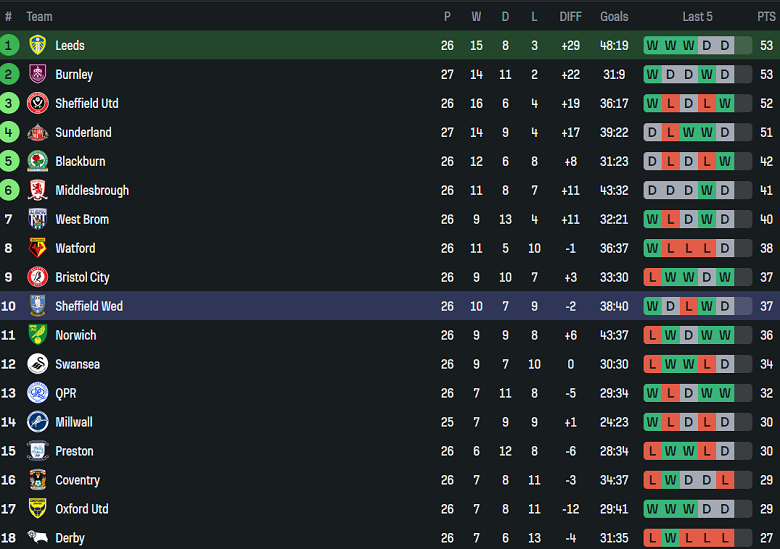Click the Sunderland club crest icon

(37, 132)
